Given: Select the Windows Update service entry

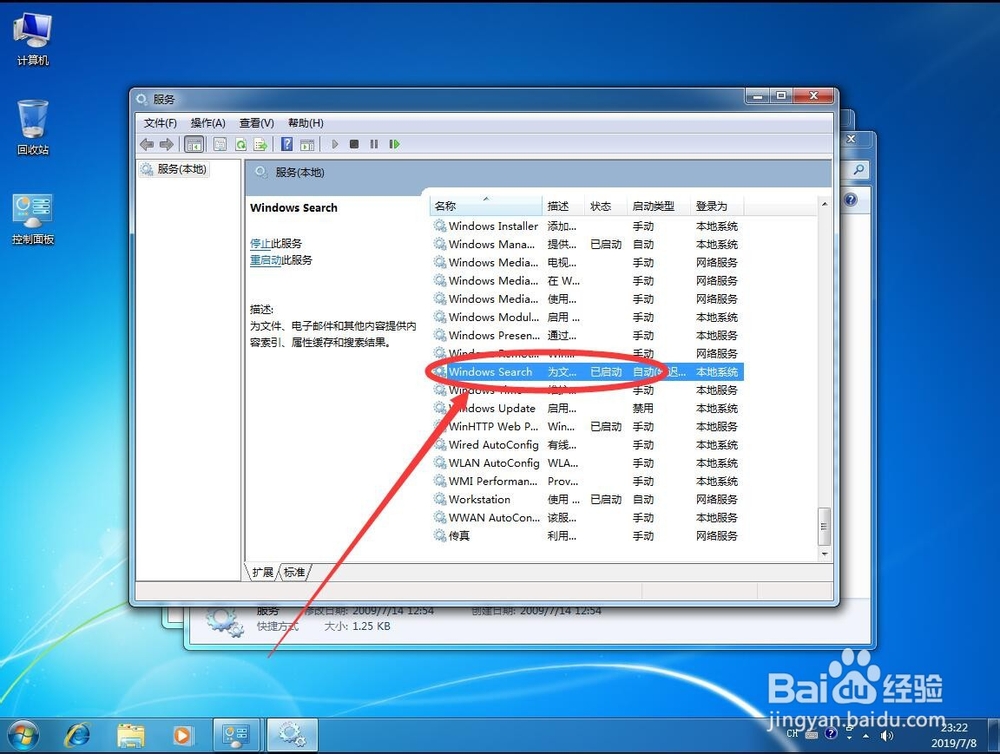Looking at the screenshot, I should (x=493, y=408).
